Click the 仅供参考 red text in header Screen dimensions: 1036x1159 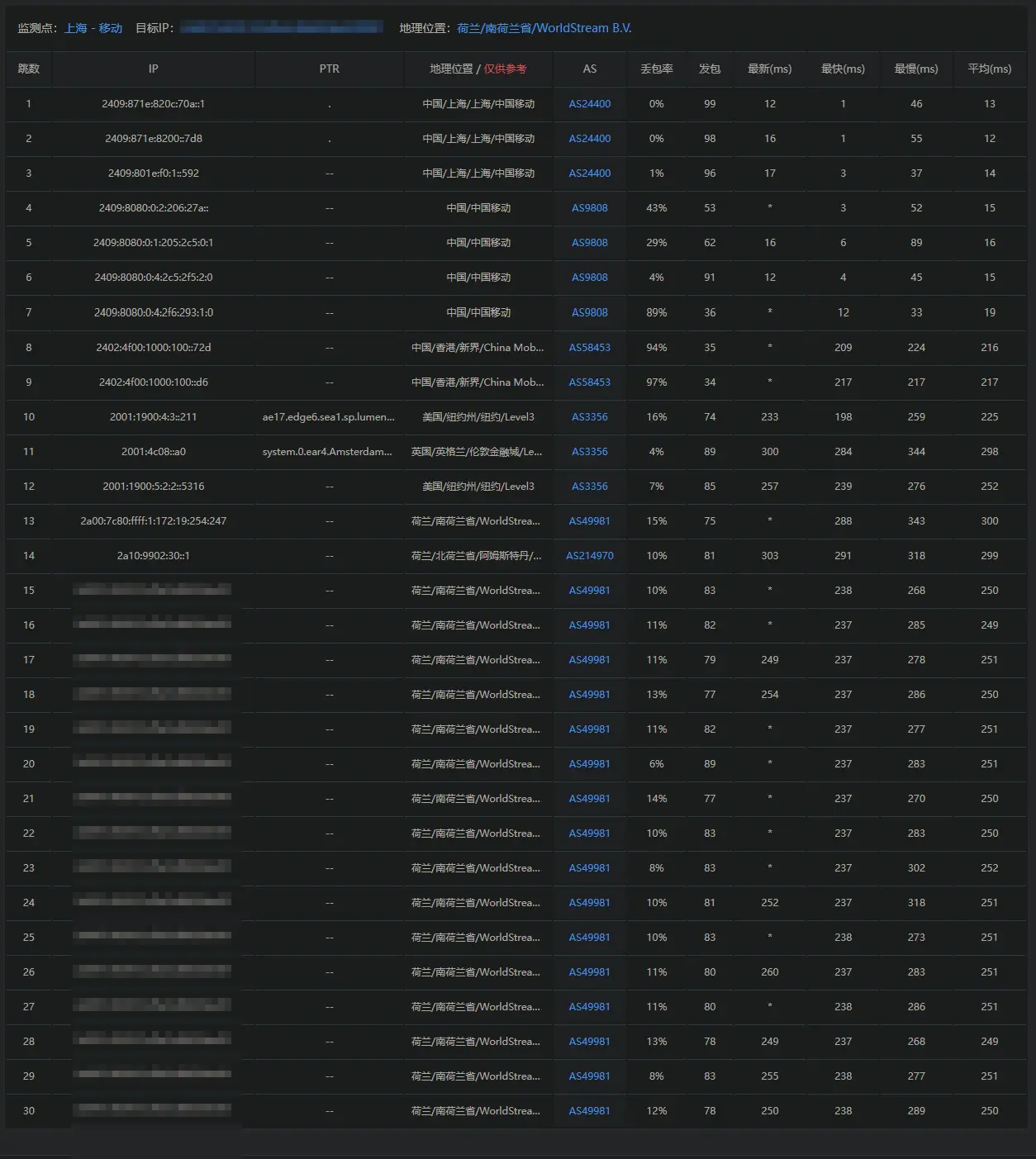click(x=505, y=69)
